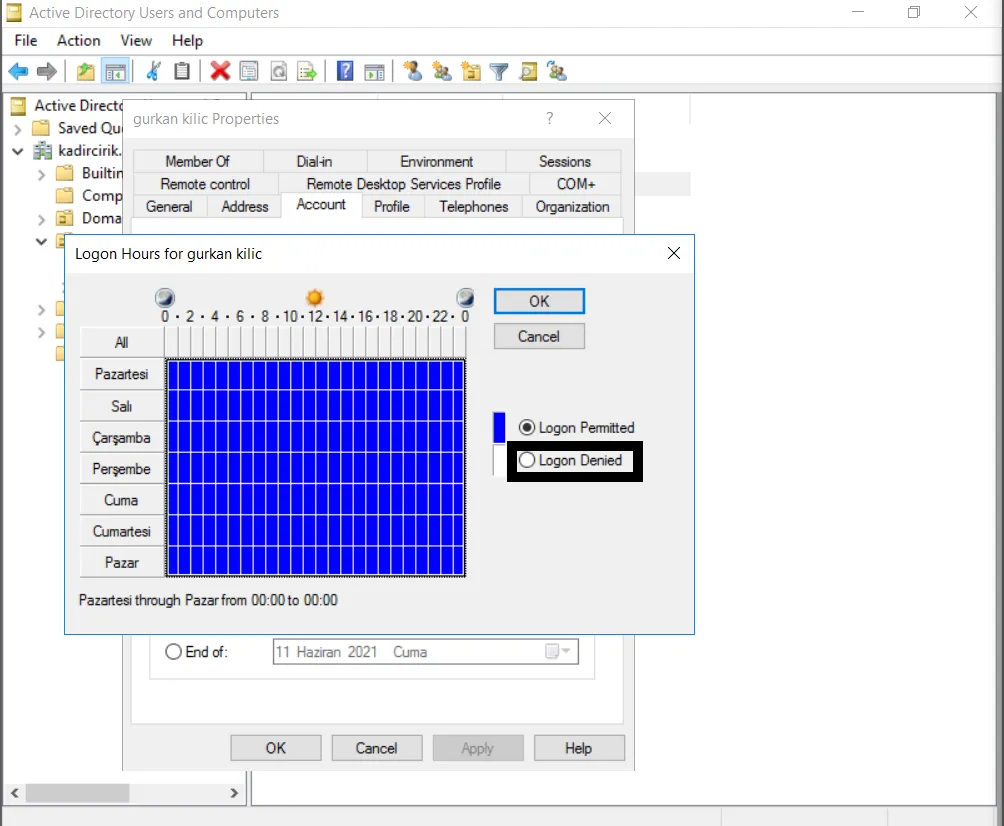Click the blue Logon Permitted color swatch

coord(499,427)
